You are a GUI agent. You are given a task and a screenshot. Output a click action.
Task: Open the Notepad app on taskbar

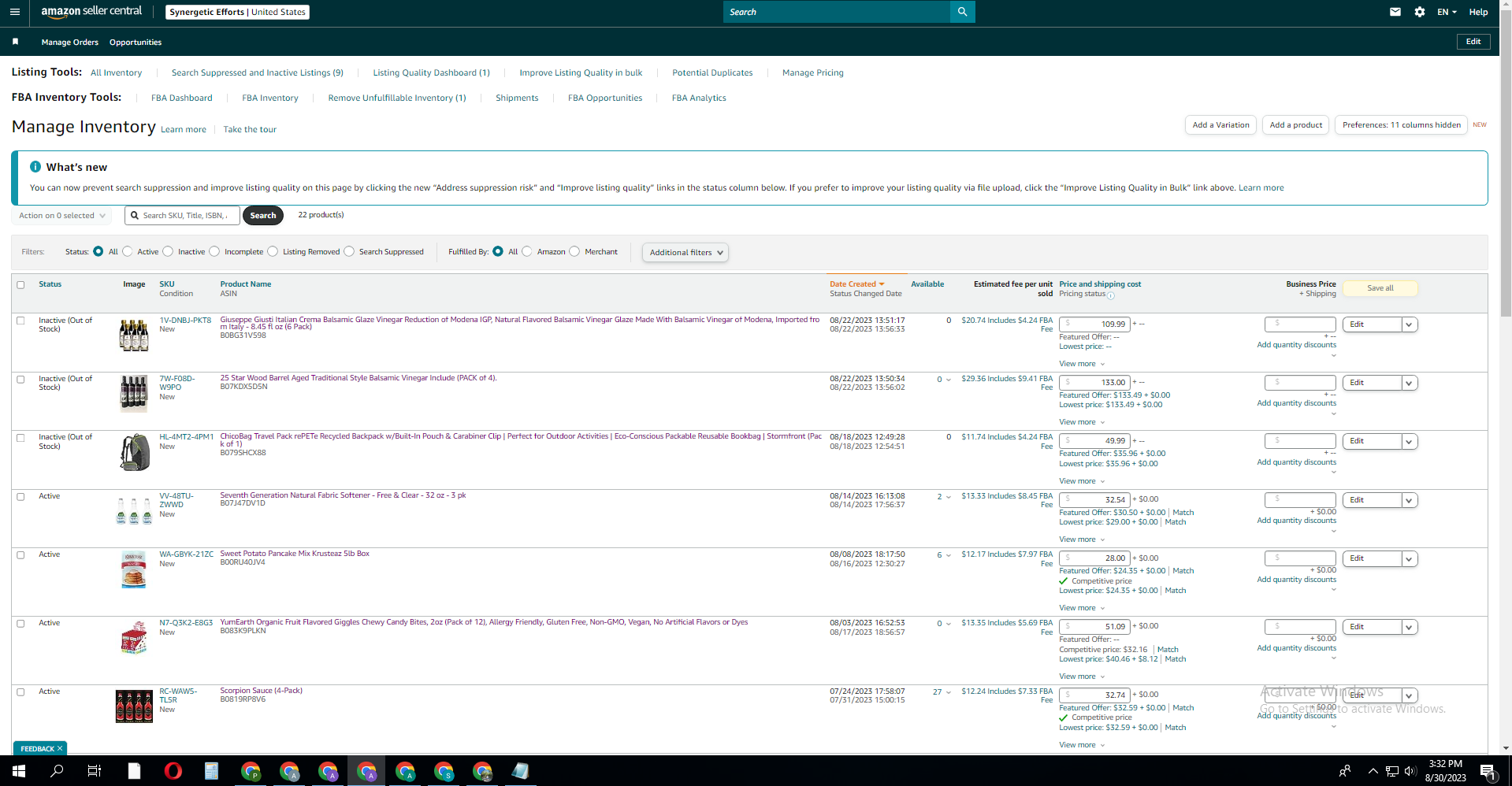520,771
